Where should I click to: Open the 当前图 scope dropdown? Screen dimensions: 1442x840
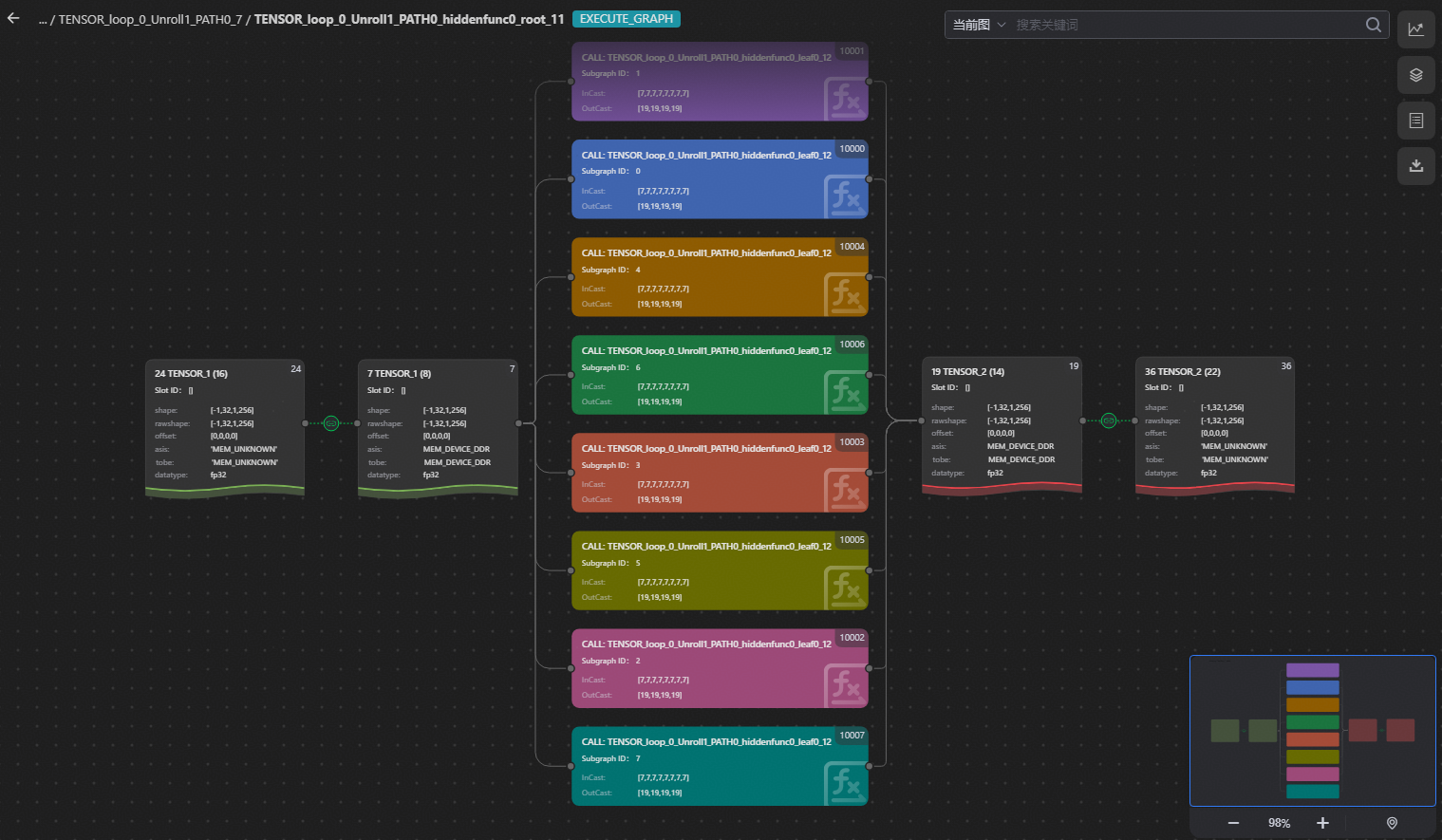[x=979, y=25]
